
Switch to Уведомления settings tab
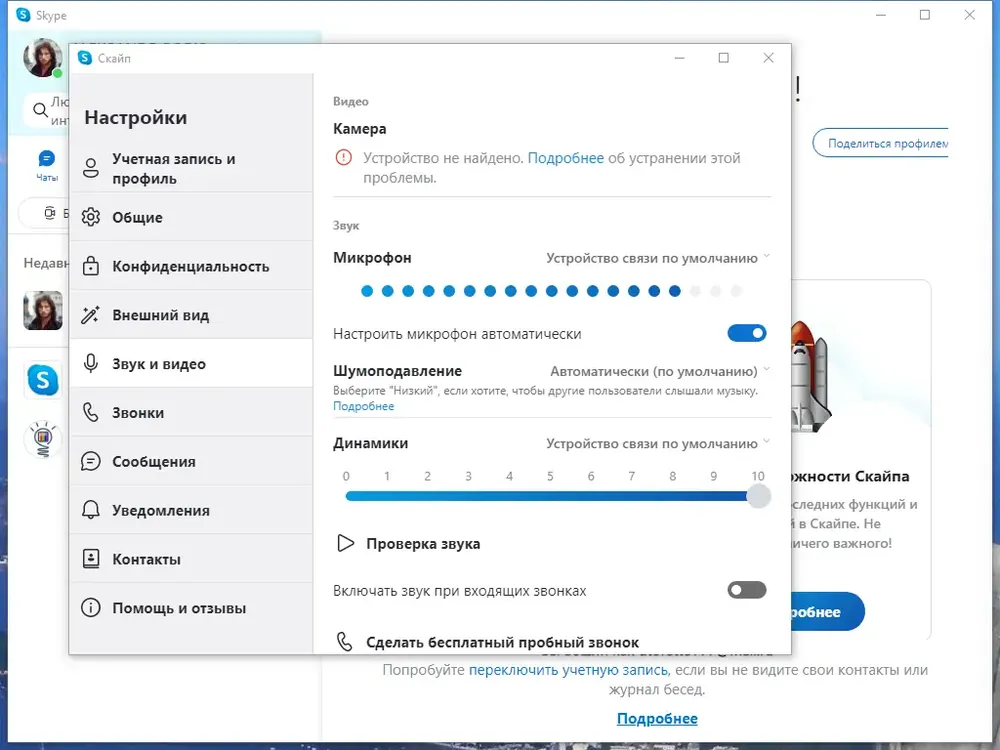click(191, 510)
